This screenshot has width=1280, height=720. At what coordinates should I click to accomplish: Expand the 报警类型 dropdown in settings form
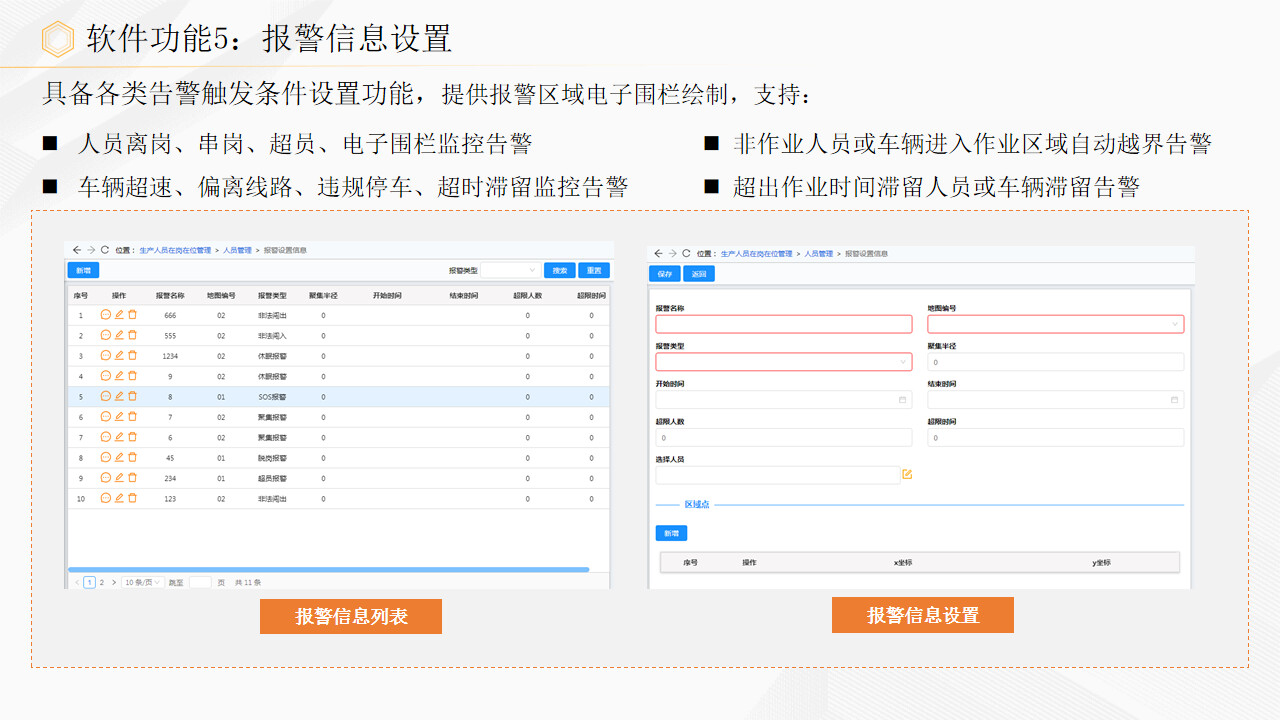[784, 362]
